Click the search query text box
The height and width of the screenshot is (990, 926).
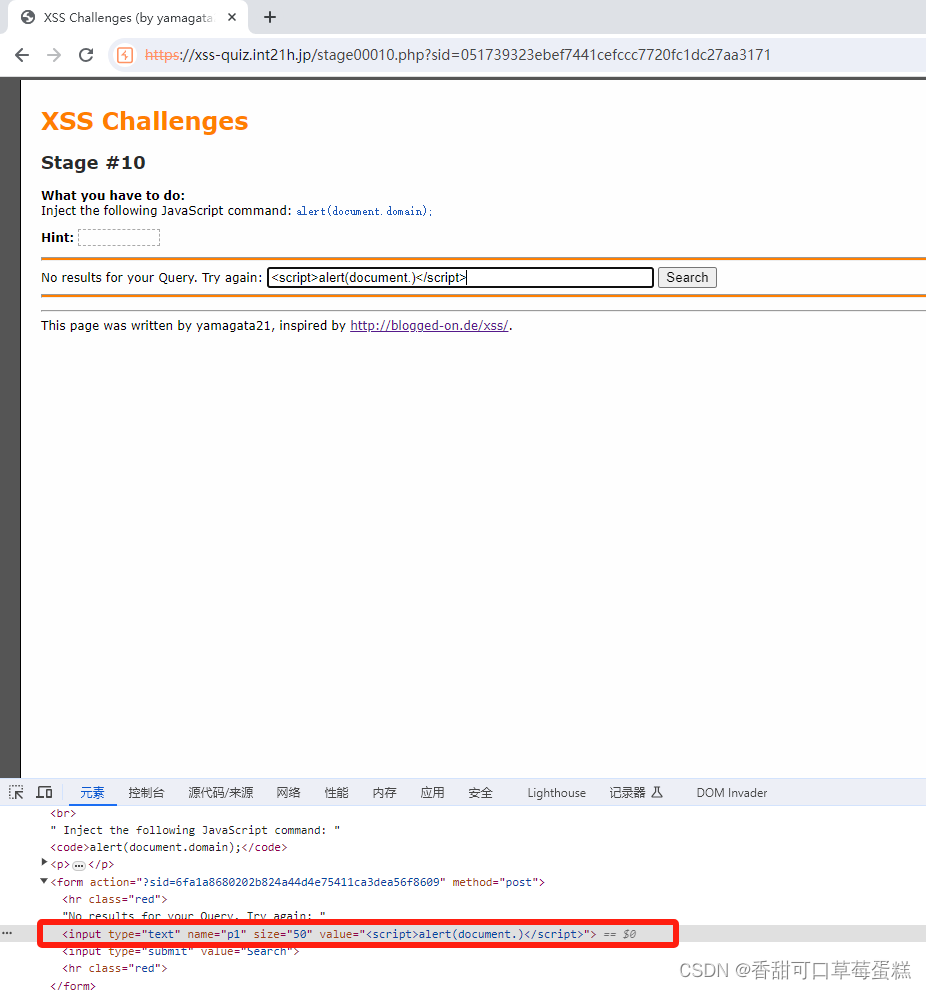tap(459, 277)
